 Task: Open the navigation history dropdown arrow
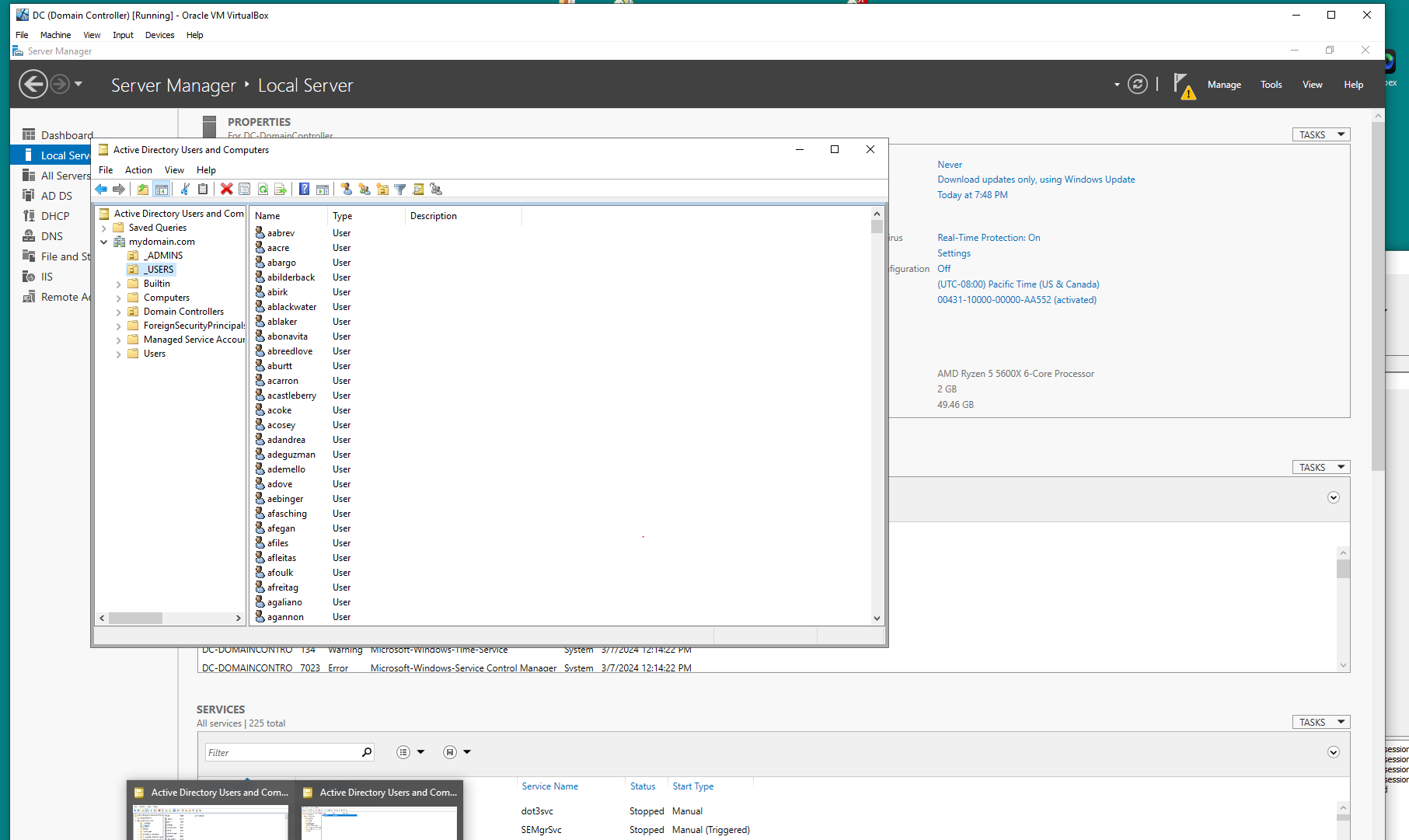[78, 84]
